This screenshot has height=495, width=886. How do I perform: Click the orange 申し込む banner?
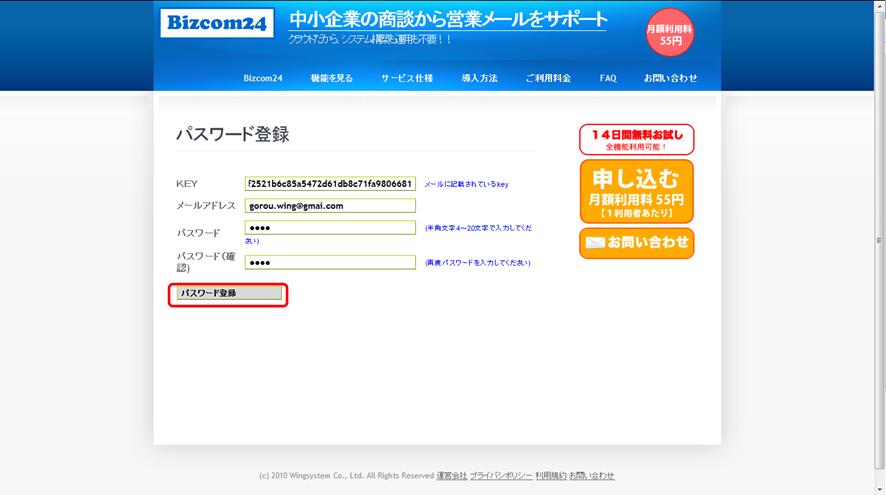click(x=636, y=190)
